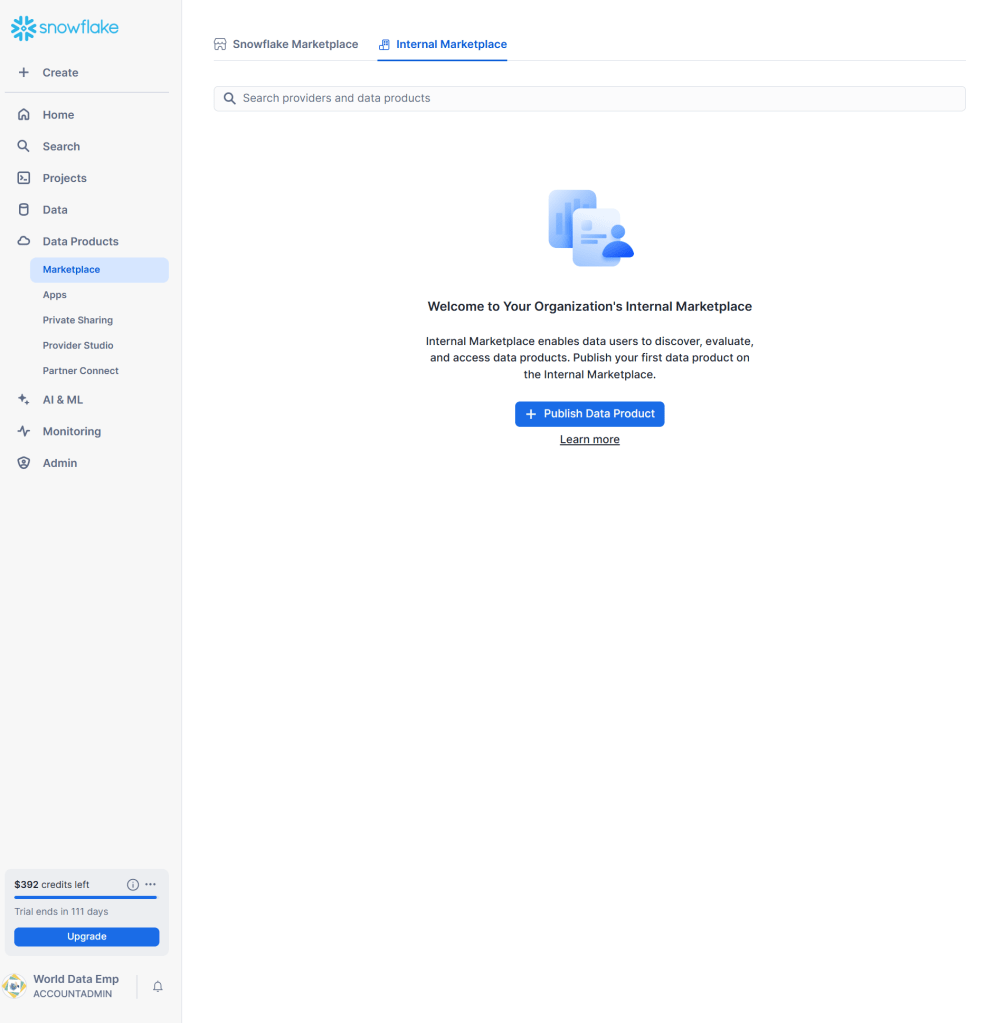This screenshot has height=1023, width=995.
Task: Click the Search magnifier icon in sidebar
Action: 24,147
